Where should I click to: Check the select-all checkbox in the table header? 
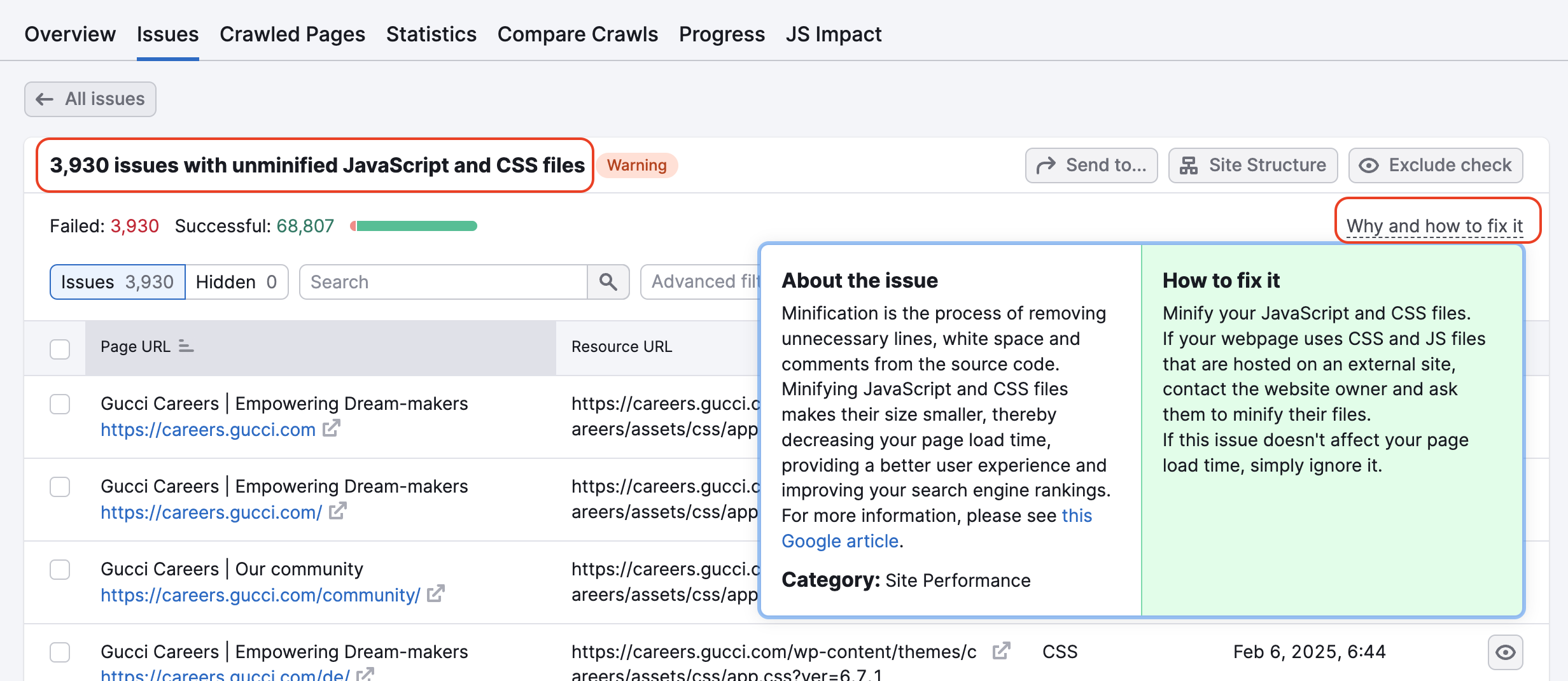[x=60, y=348]
